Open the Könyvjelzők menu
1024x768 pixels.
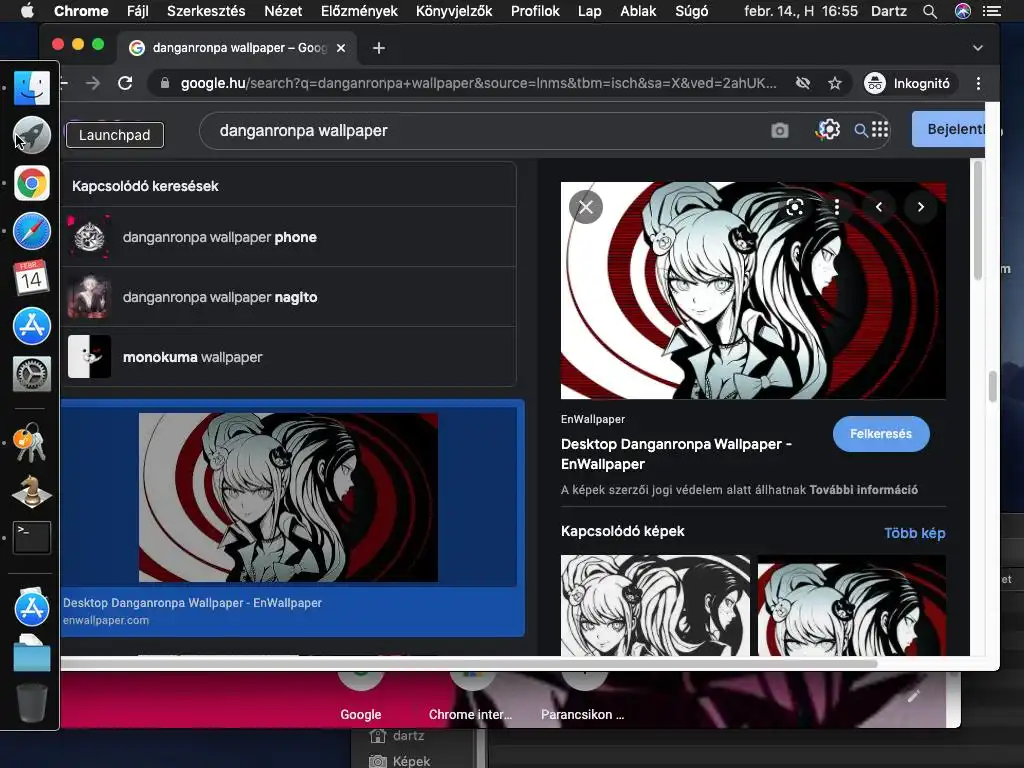[454, 11]
